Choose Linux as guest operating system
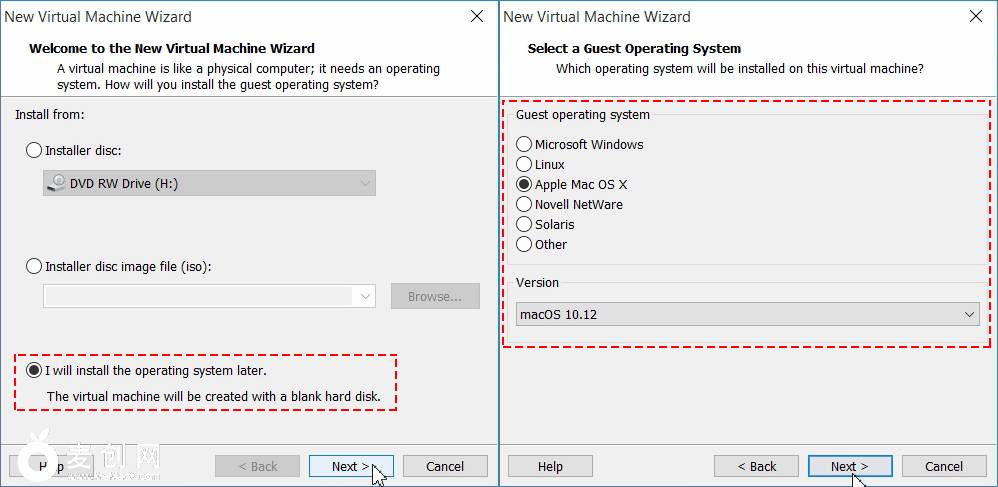Screen dimensions: 998x487 [x=524, y=165]
